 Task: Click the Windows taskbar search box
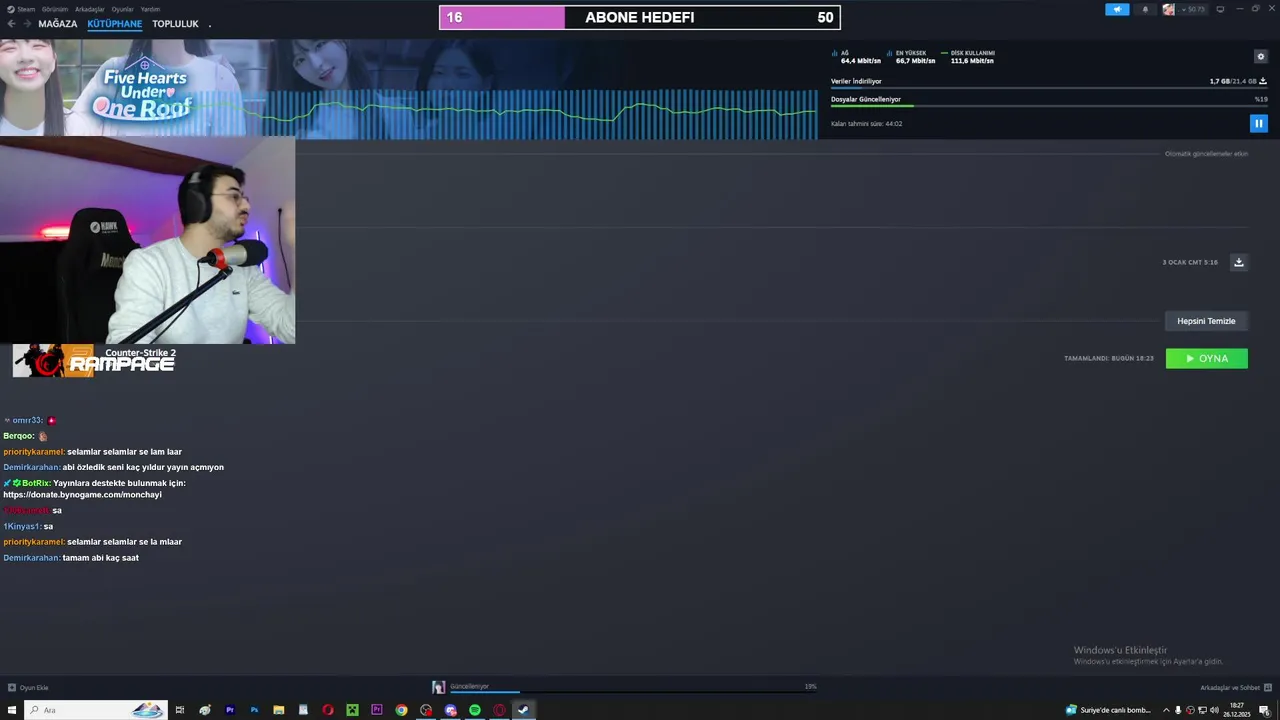[x=95, y=710]
